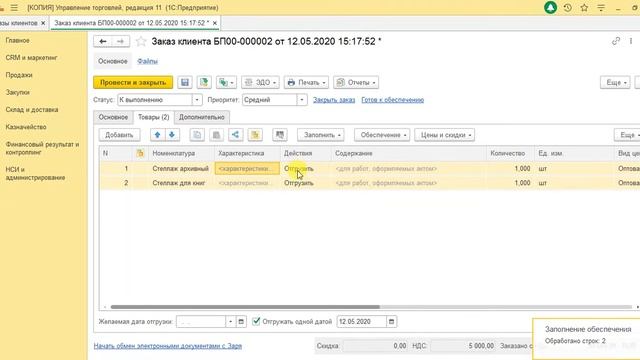Click characteristic cell in row 1

click(247, 169)
